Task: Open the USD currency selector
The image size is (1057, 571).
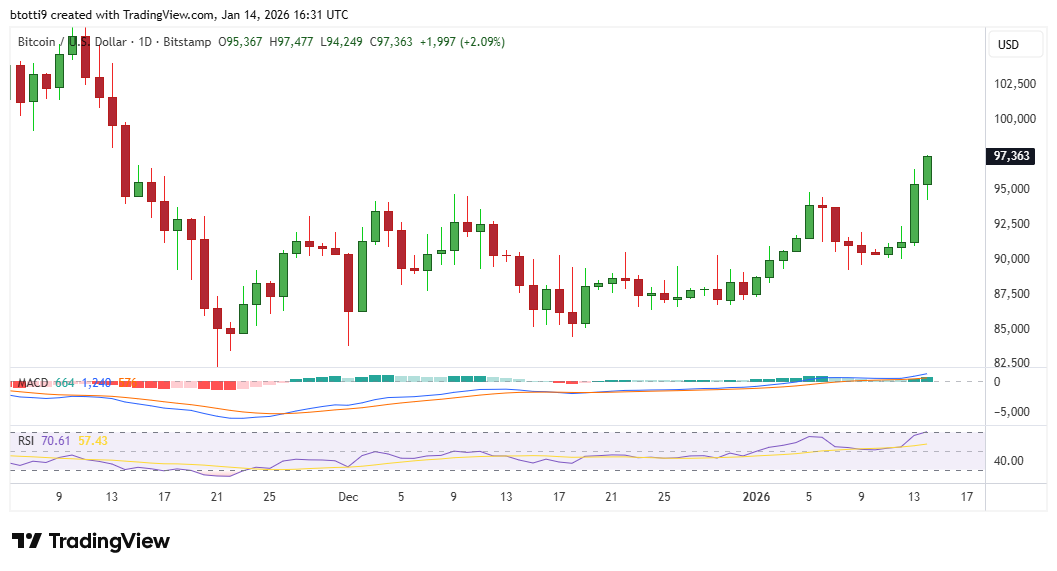Action: click(x=1008, y=45)
